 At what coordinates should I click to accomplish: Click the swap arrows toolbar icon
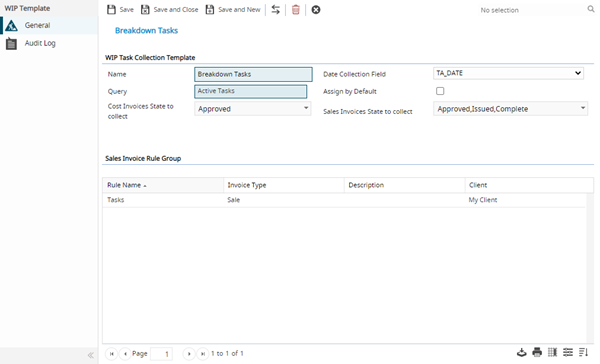(276, 10)
